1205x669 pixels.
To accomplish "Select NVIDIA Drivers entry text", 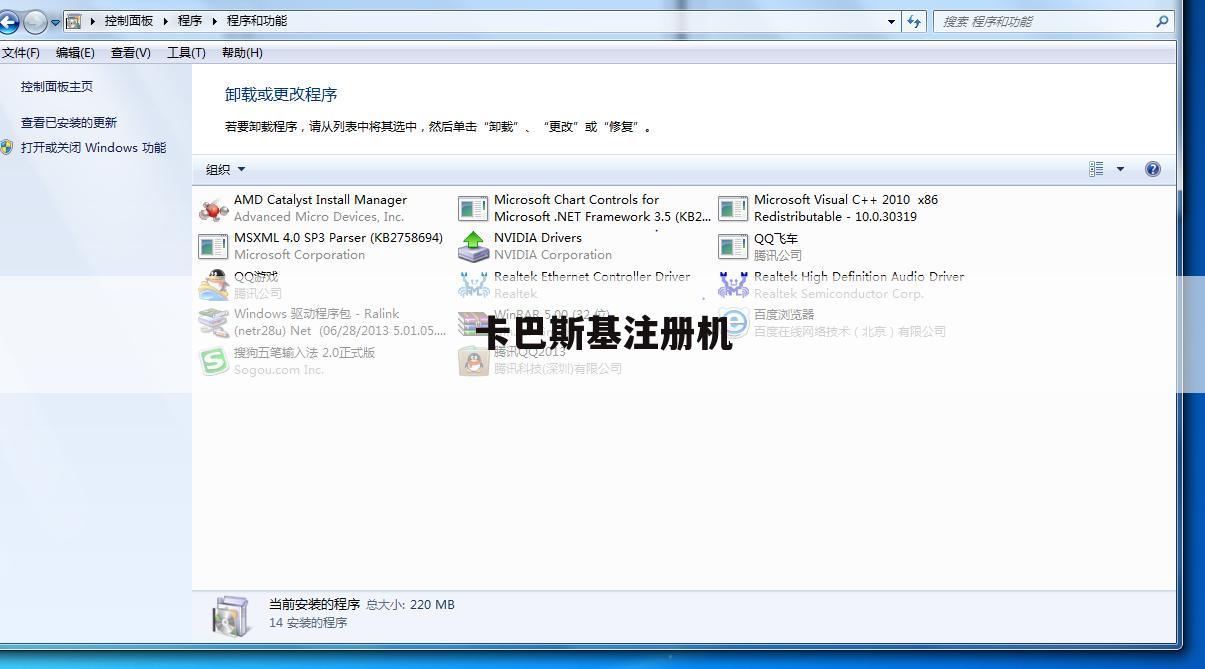I will [x=537, y=238].
